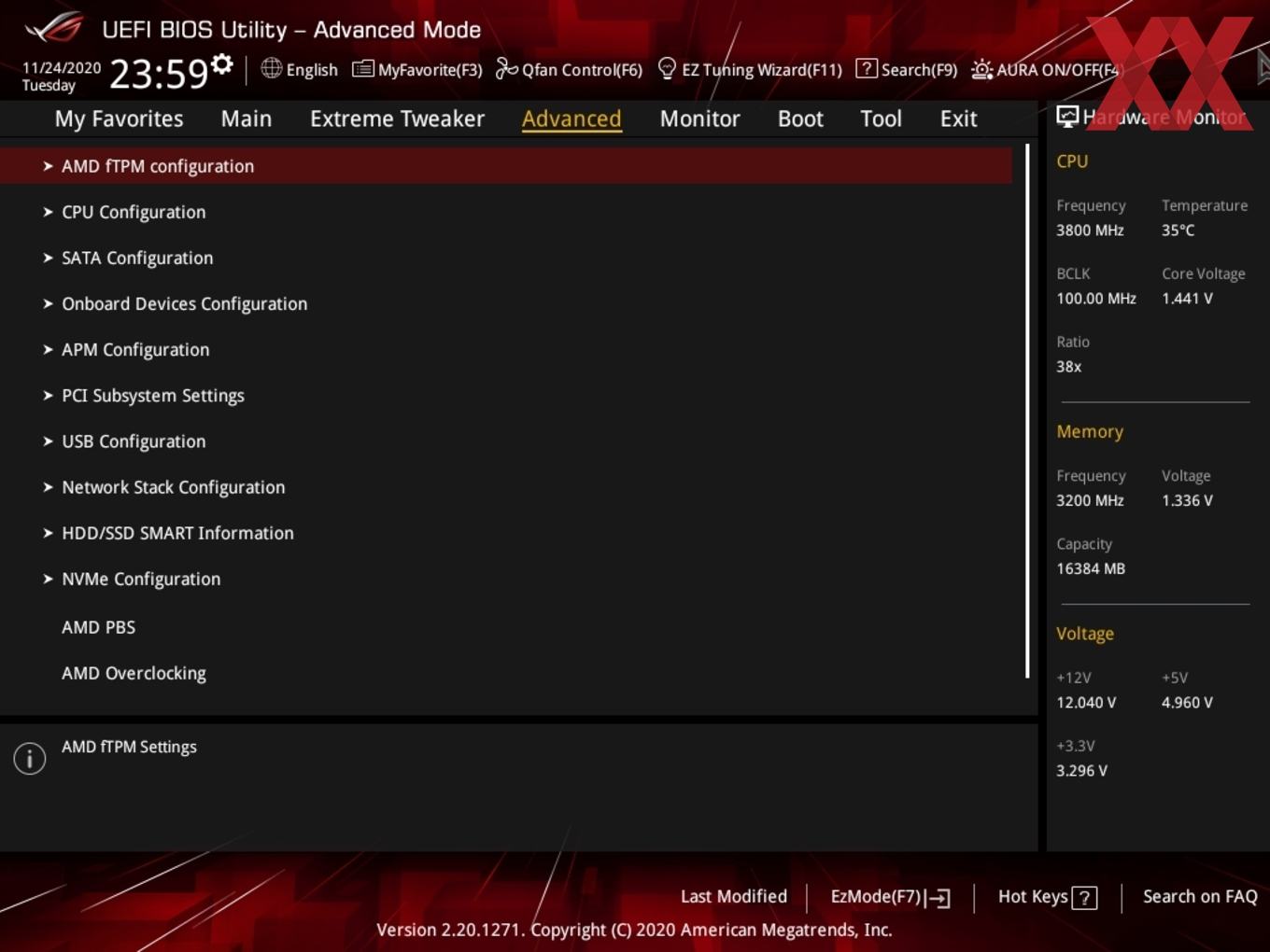
Task: Expand arrow beside USB Configuration
Action: coord(48,441)
